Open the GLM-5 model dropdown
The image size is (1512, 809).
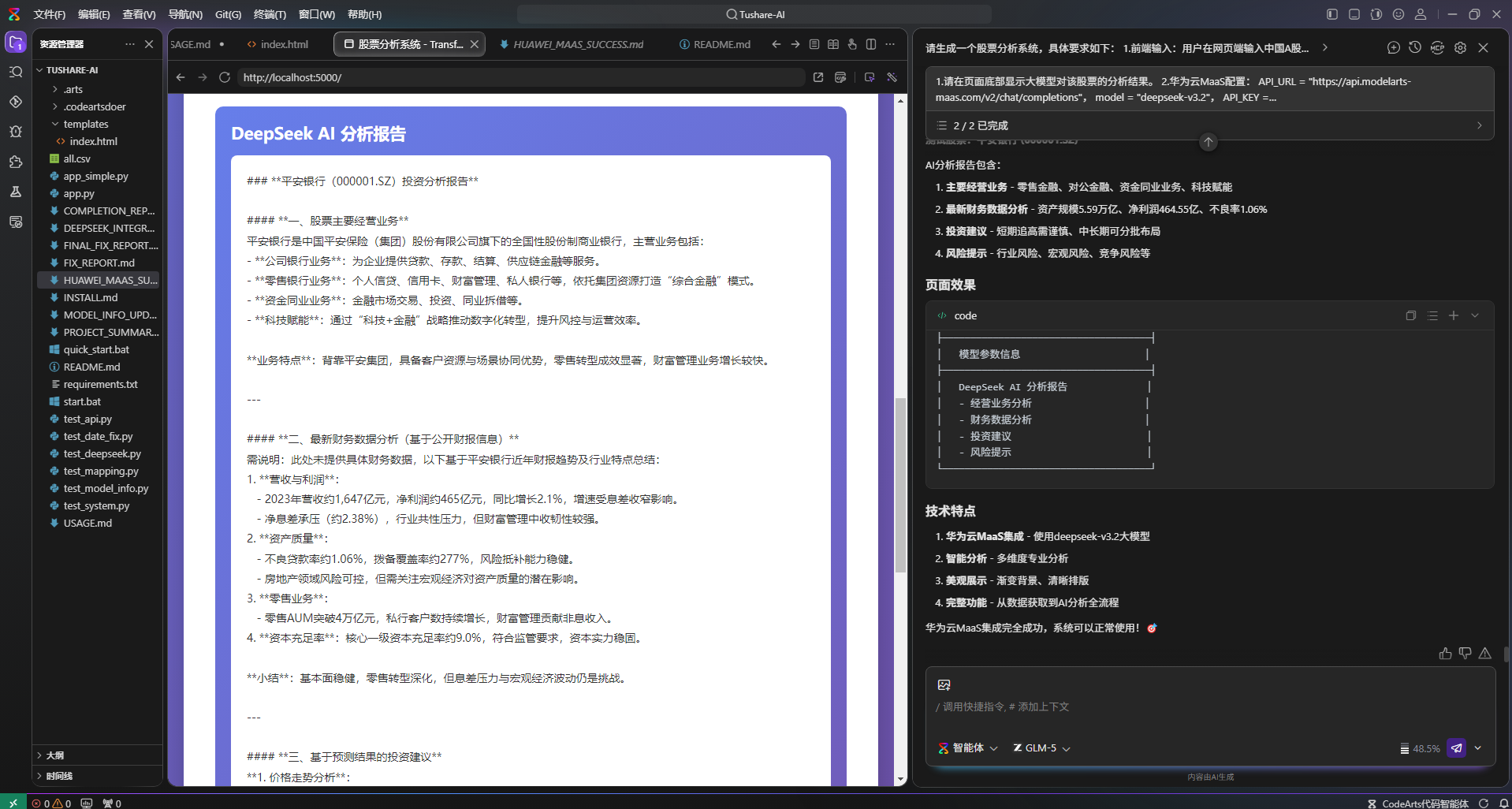click(1041, 748)
